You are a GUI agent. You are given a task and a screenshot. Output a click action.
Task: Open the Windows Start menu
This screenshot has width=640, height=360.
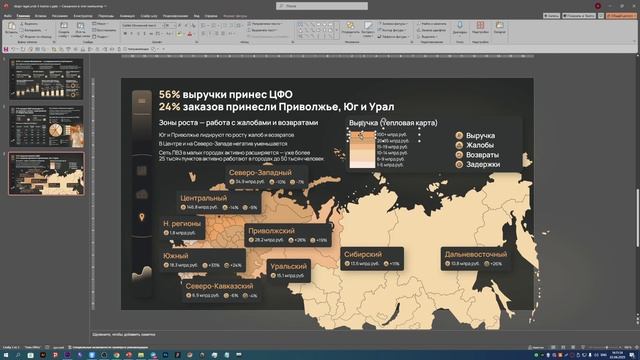click(6, 355)
